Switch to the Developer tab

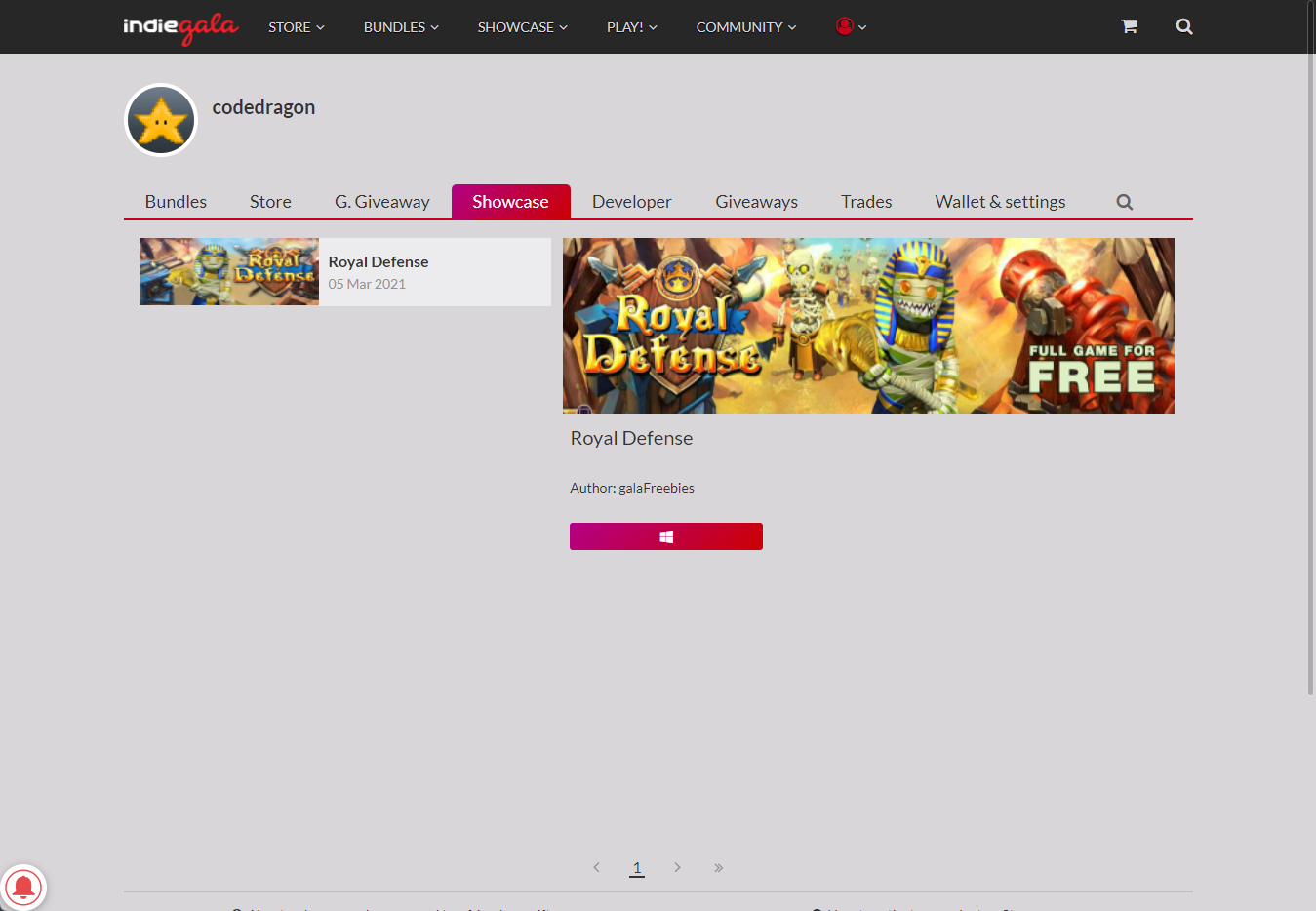point(632,202)
